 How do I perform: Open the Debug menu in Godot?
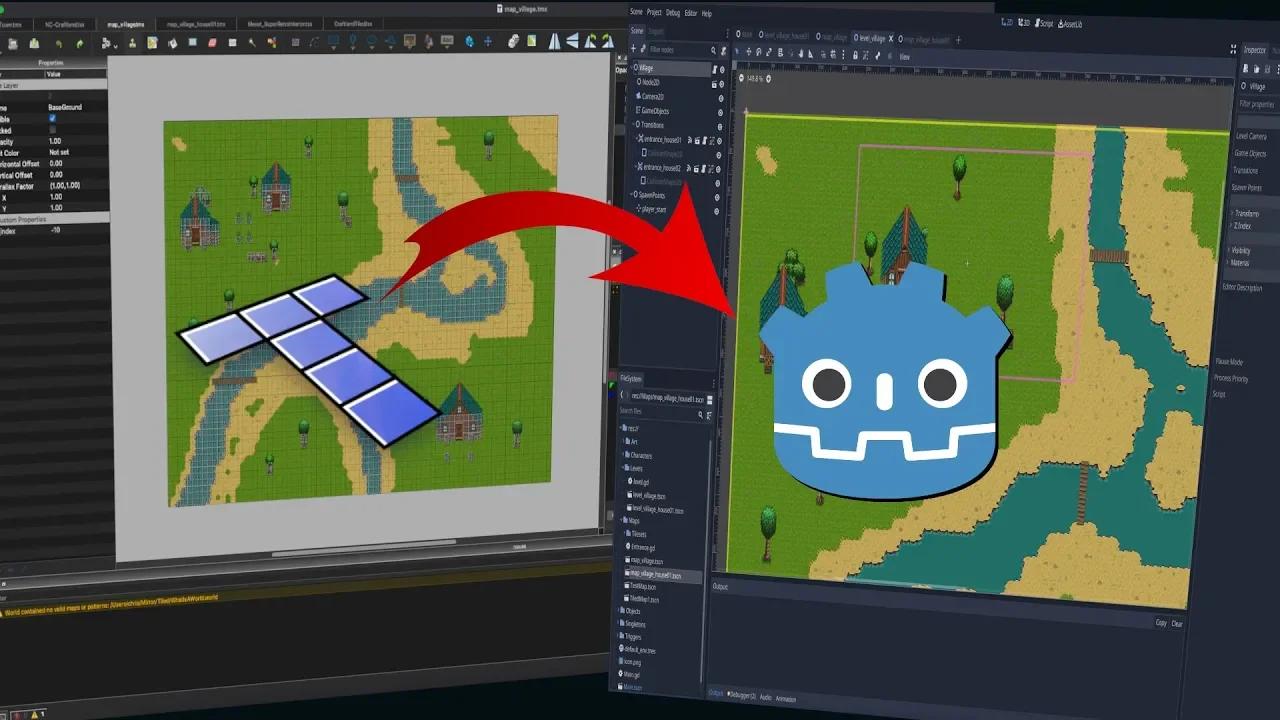pos(672,13)
